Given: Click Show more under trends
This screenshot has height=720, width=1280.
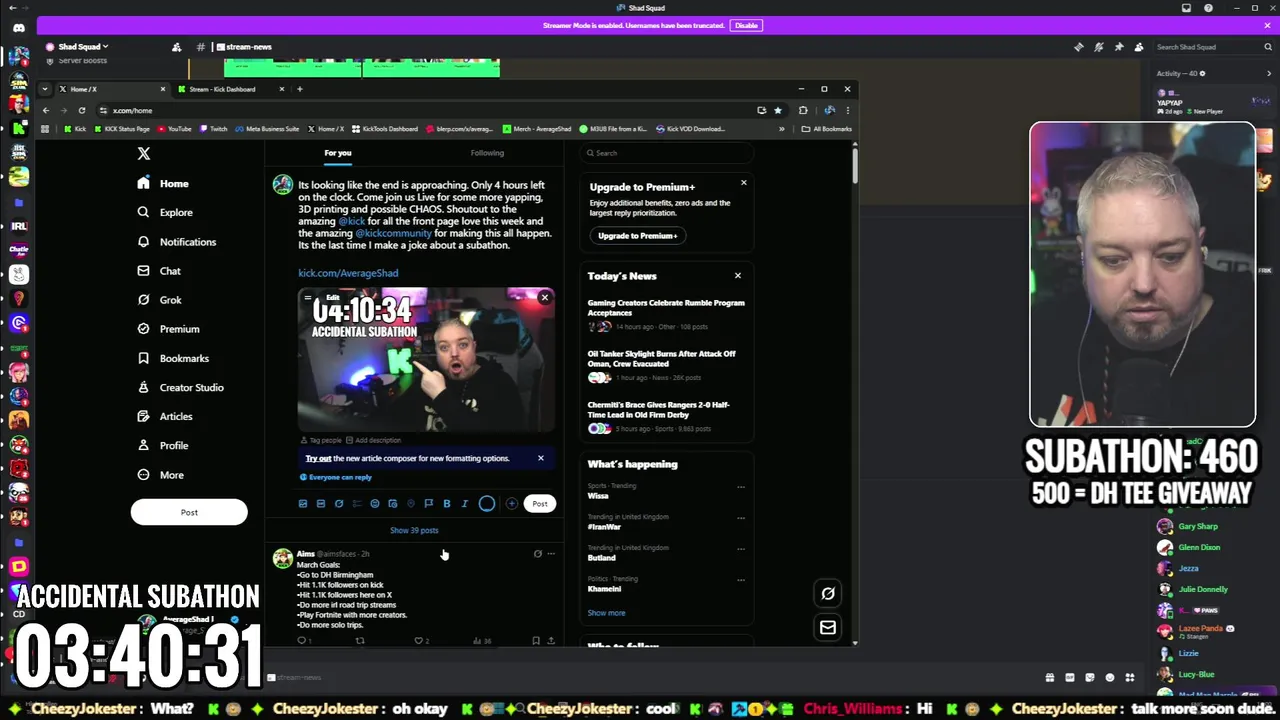Looking at the screenshot, I should coord(606,613).
